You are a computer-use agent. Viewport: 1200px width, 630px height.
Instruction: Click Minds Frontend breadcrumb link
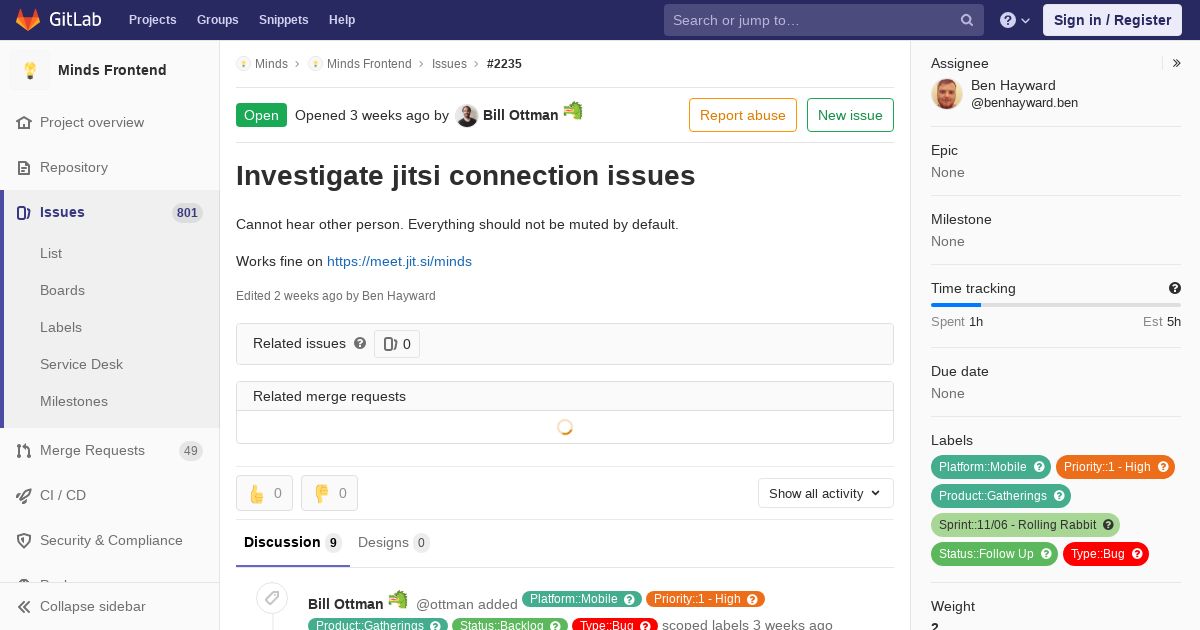(x=369, y=63)
